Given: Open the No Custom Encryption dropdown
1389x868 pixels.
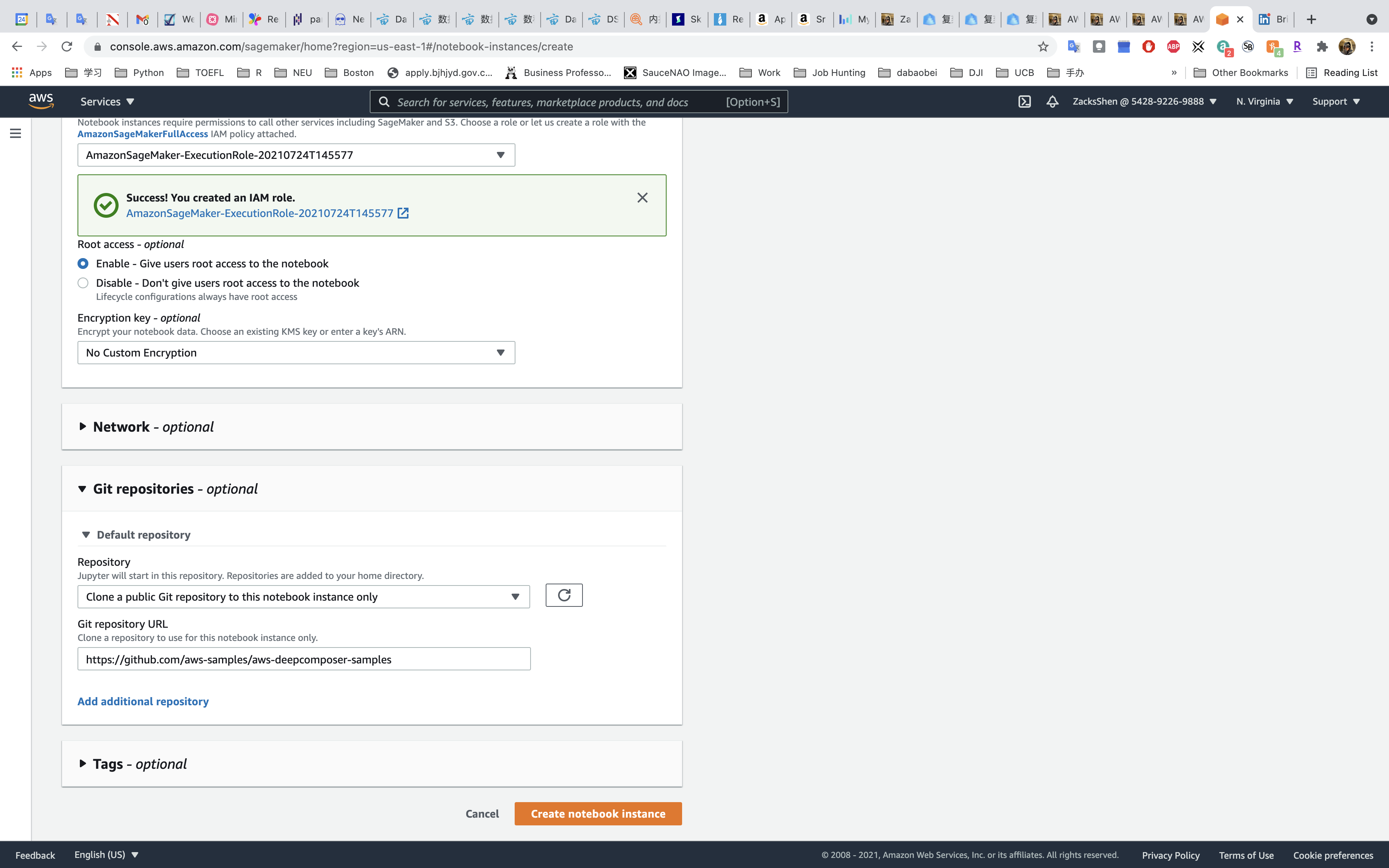Looking at the screenshot, I should (296, 353).
